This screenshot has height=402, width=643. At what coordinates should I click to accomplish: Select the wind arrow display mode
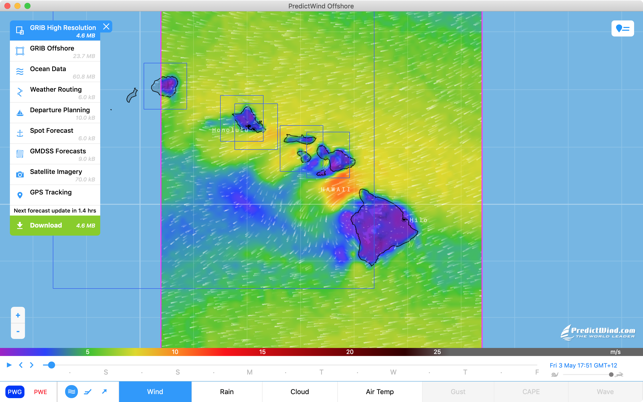point(105,392)
